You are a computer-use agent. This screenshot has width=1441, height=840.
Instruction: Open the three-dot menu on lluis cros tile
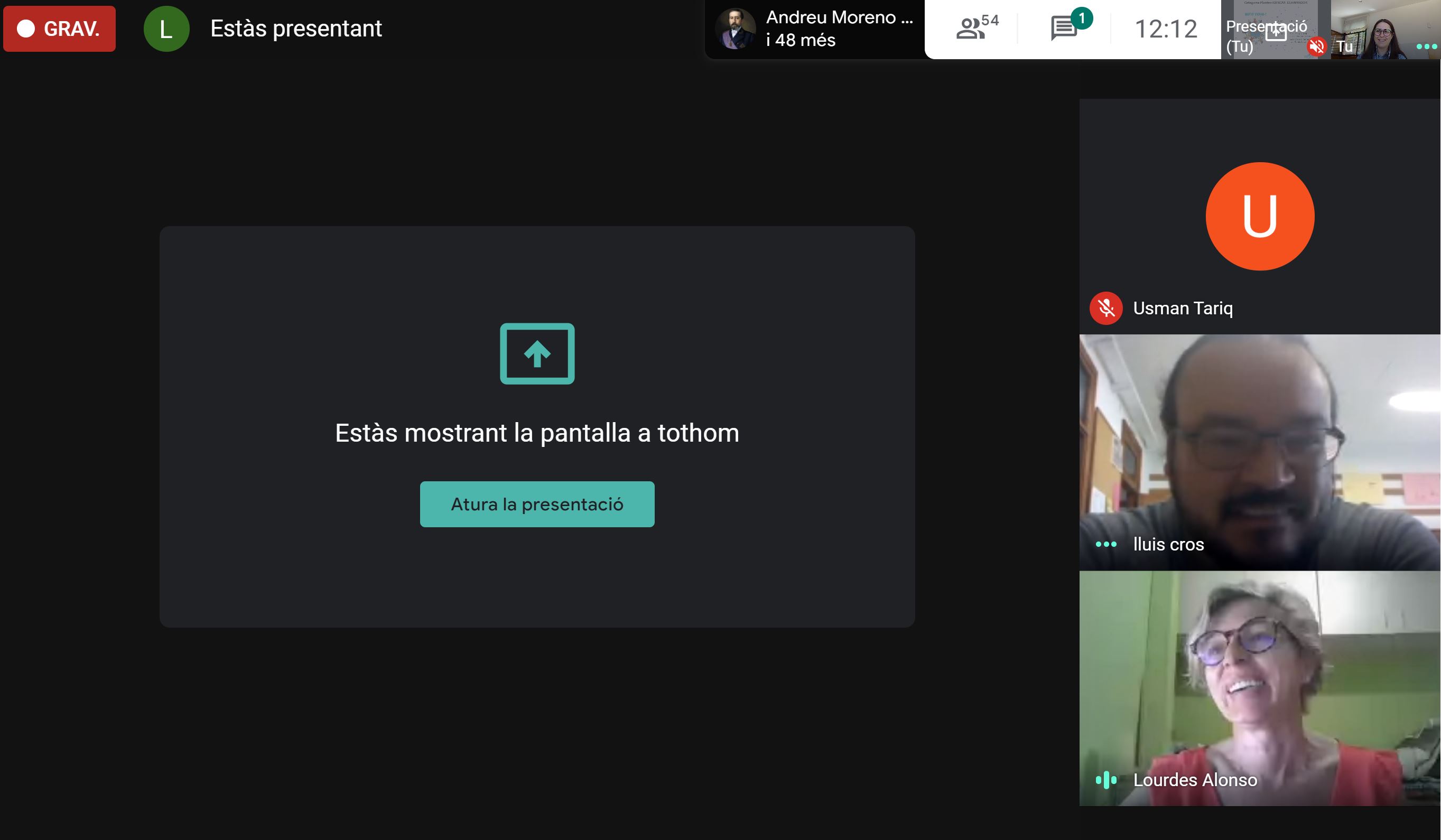tap(1106, 545)
